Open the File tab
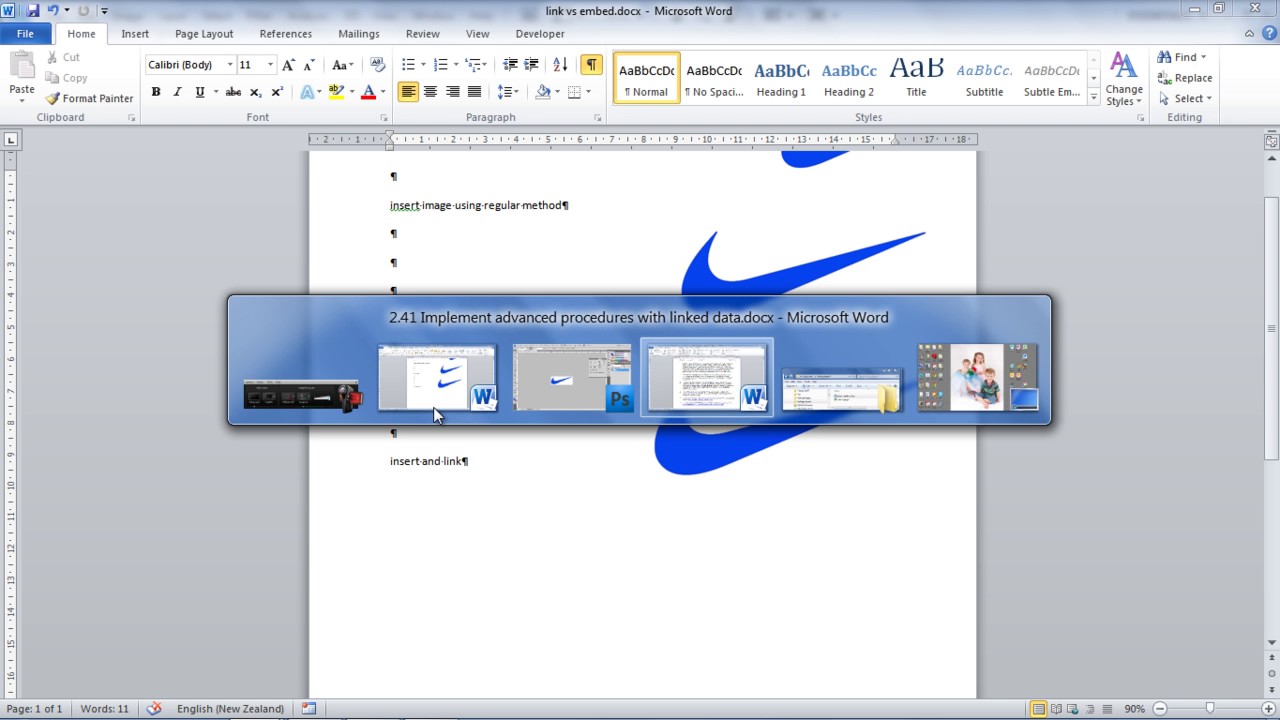This screenshot has width=1280, height=720. (x=25, y=34)
